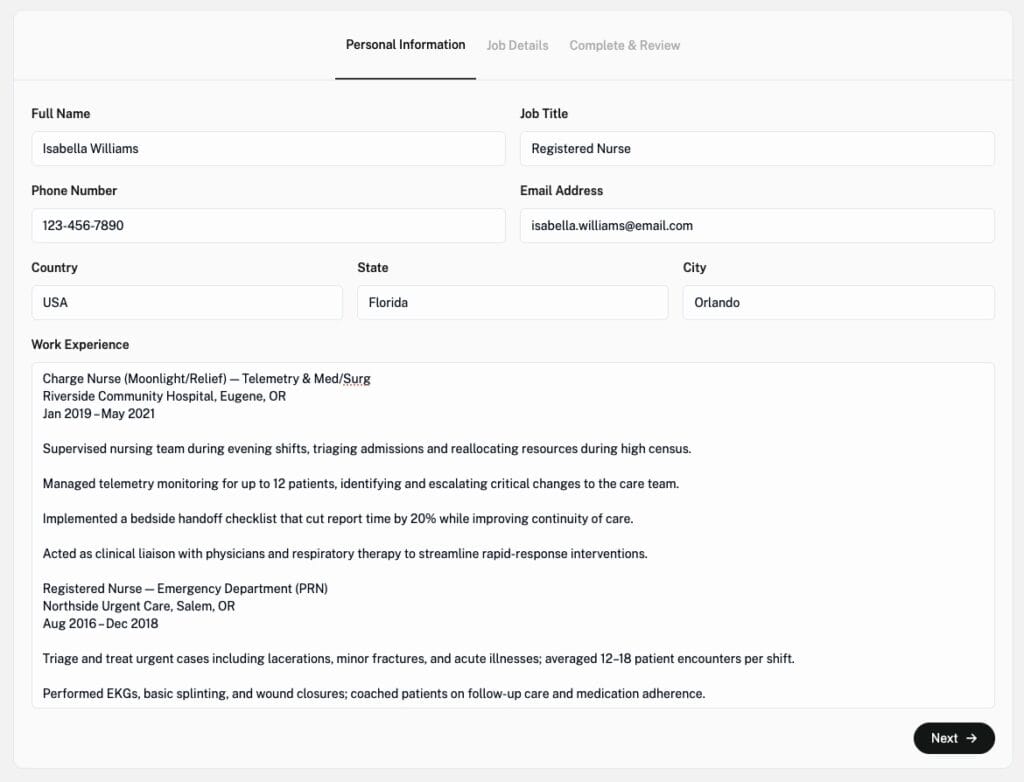Place cursor on Northside Urgent Care line
Viewport: 1024px width, 782px height.
139,606
